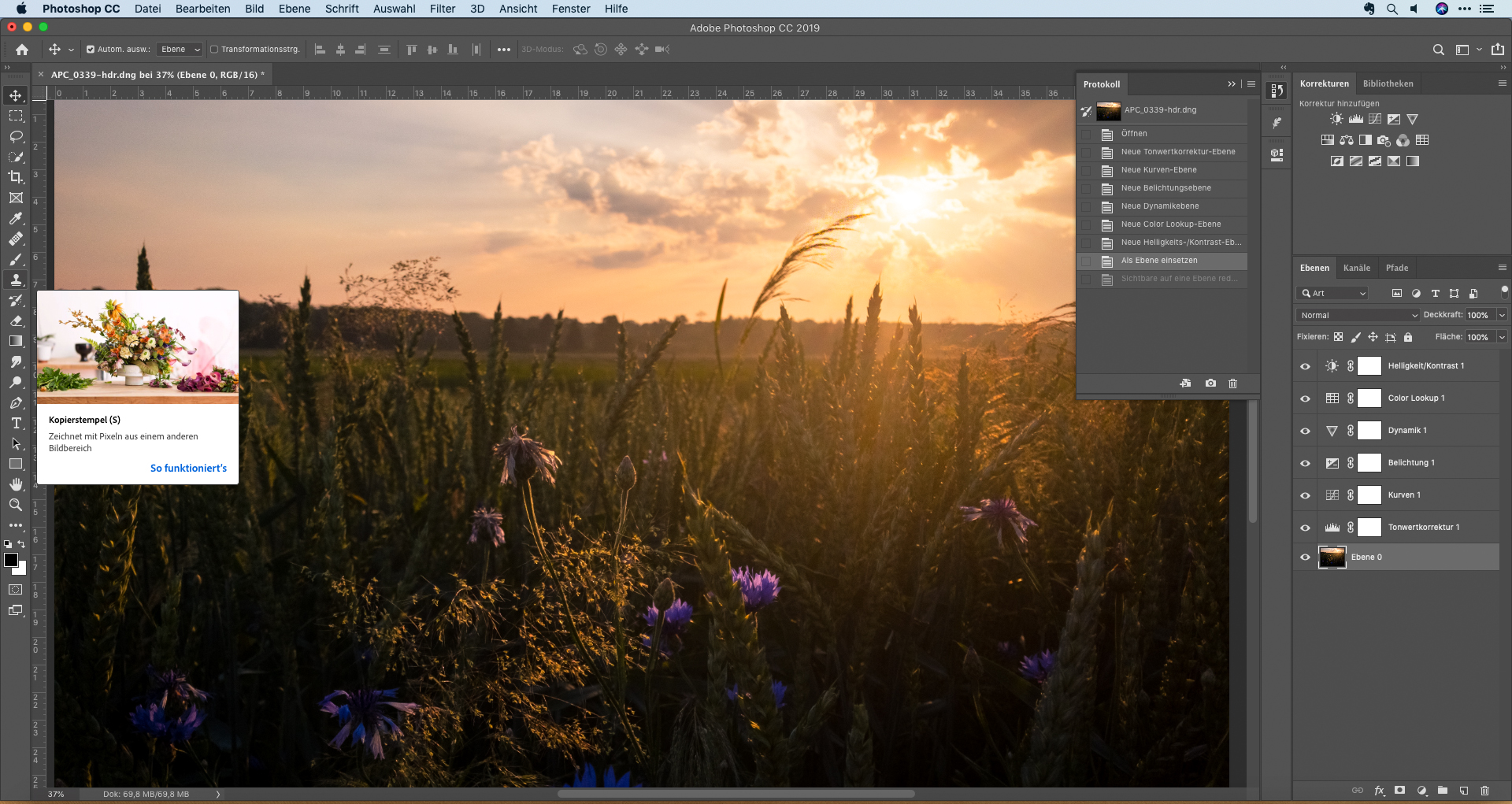Switch to the Kanäle tab

pyautogui.click(x=1357, y=268)
